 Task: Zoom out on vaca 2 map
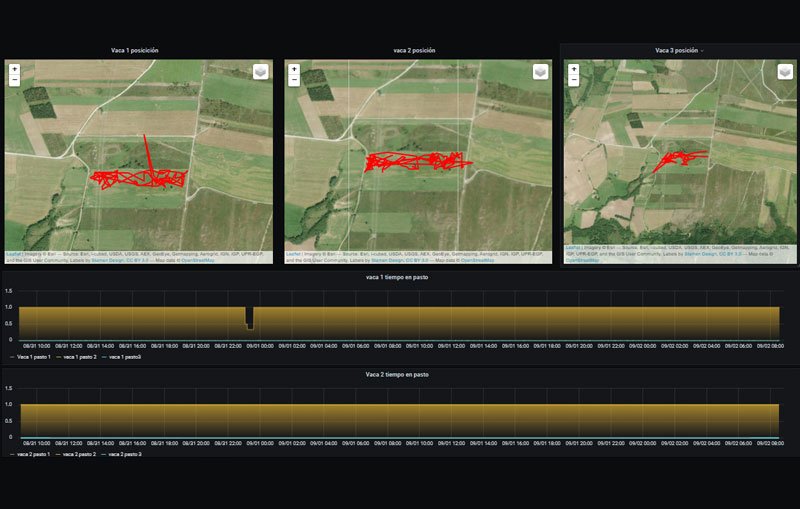pyautogui.click(x=293, y=80)
